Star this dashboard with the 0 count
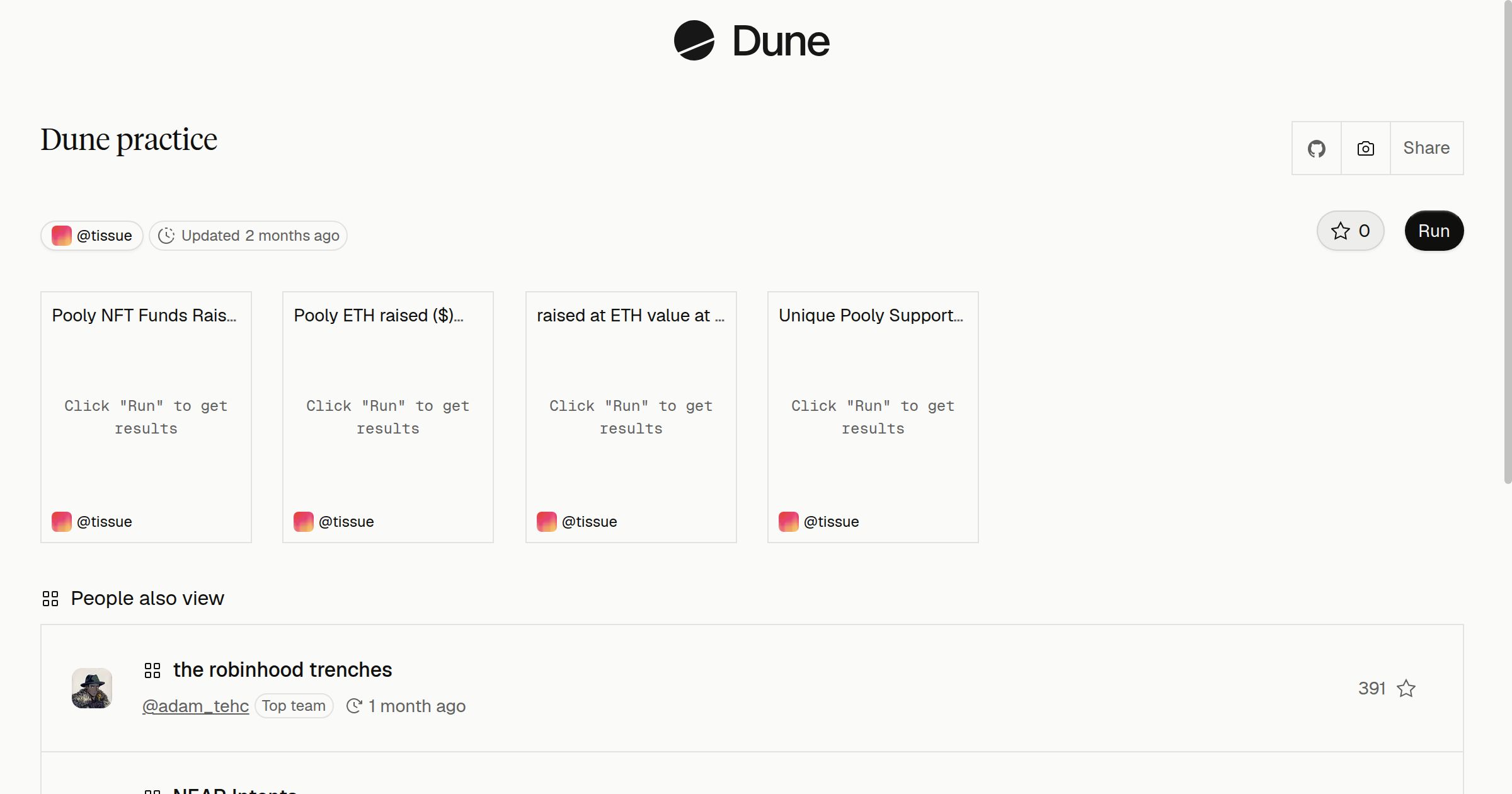Screen dimensions: 1512x794 point(1350,231)
